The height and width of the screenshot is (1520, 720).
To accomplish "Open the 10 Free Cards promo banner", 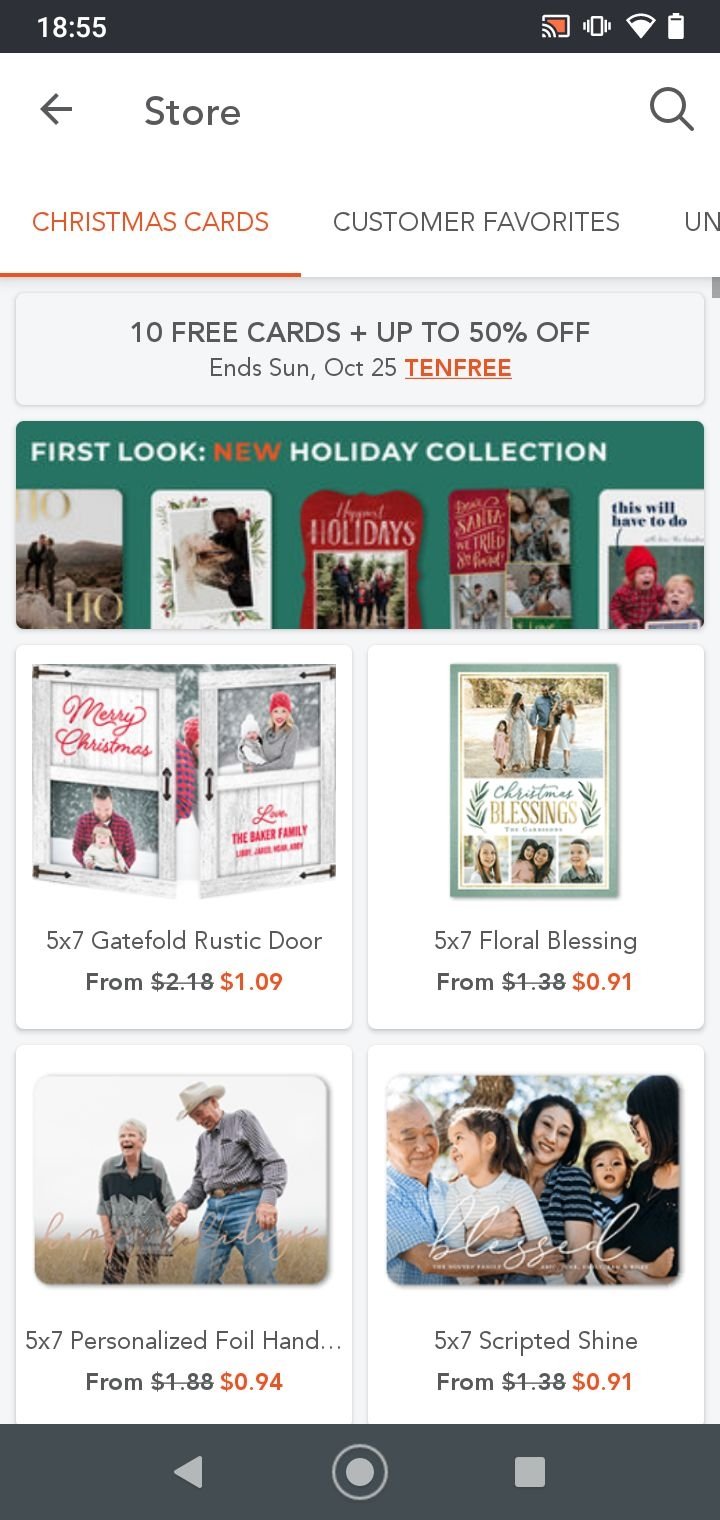I will pyautogui.click(x=360, y=349).
